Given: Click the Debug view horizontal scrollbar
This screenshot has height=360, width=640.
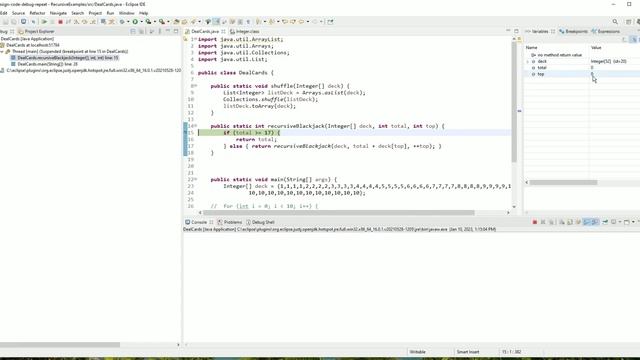Looking at the screenshot, I should tap(60, 344).
